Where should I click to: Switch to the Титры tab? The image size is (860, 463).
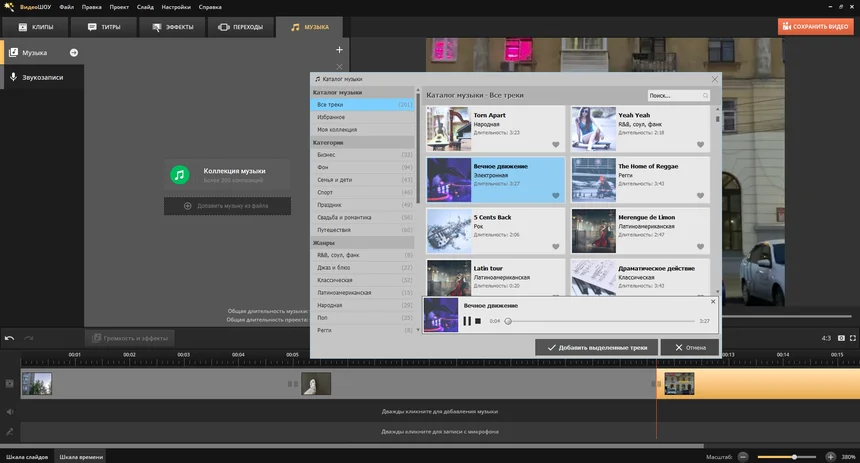104,27
